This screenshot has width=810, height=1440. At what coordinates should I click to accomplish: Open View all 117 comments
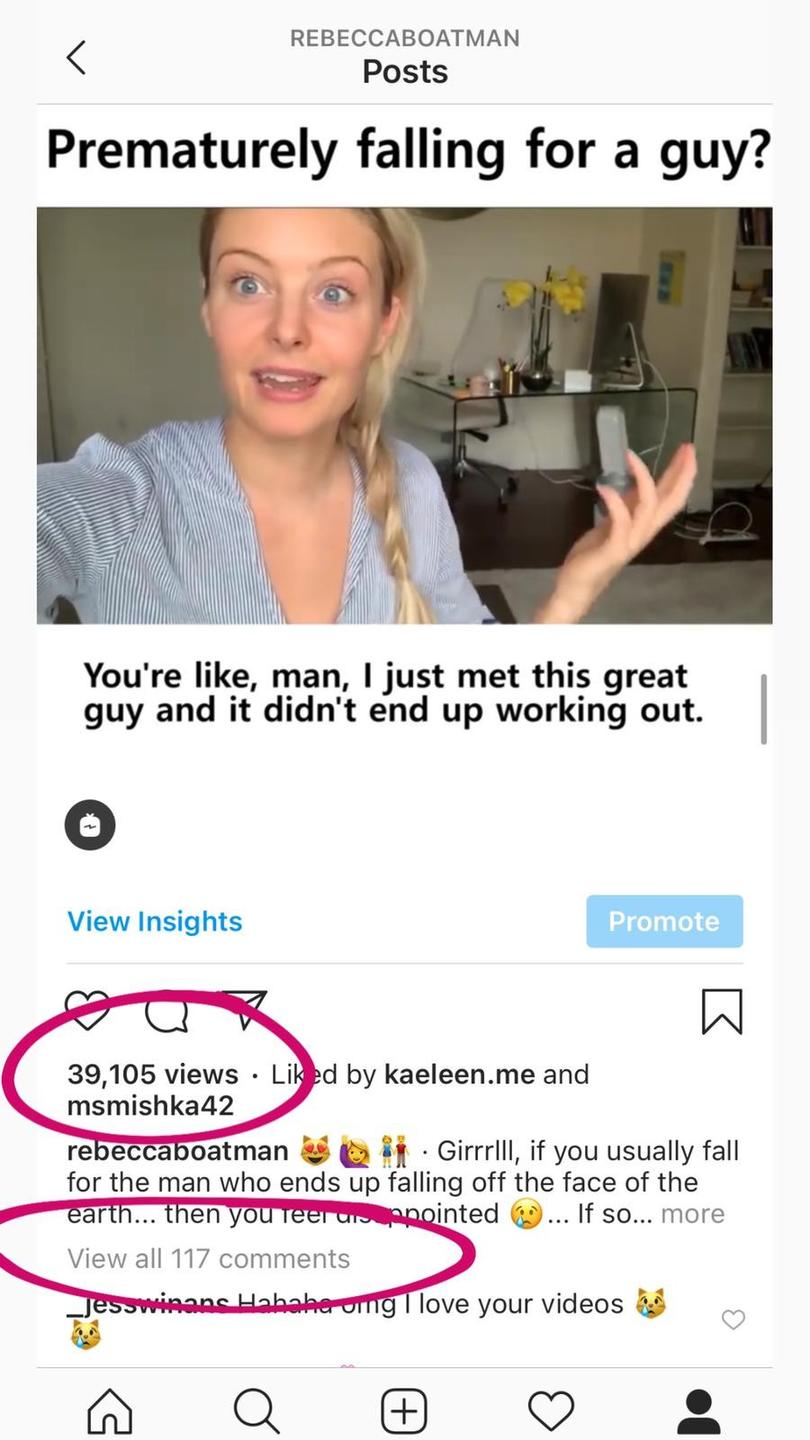tap(208, 1258)
